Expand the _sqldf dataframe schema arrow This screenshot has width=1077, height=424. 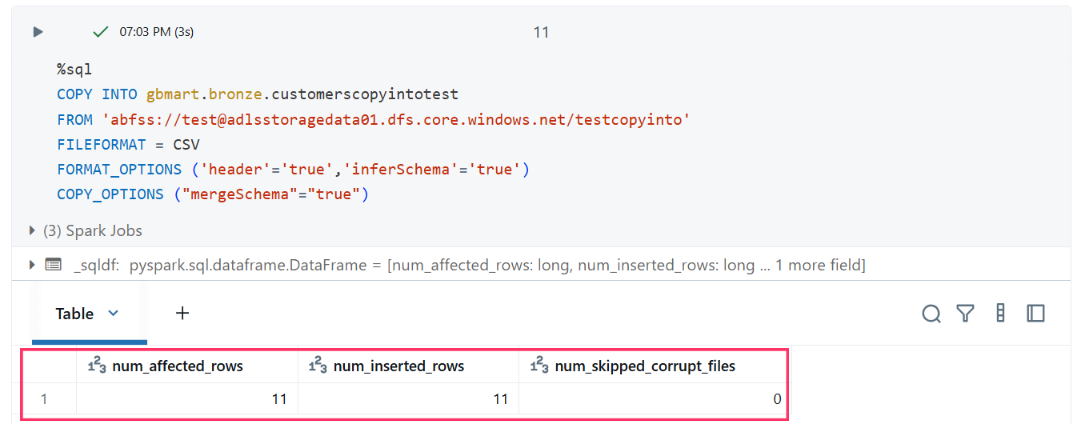point(32,265)
